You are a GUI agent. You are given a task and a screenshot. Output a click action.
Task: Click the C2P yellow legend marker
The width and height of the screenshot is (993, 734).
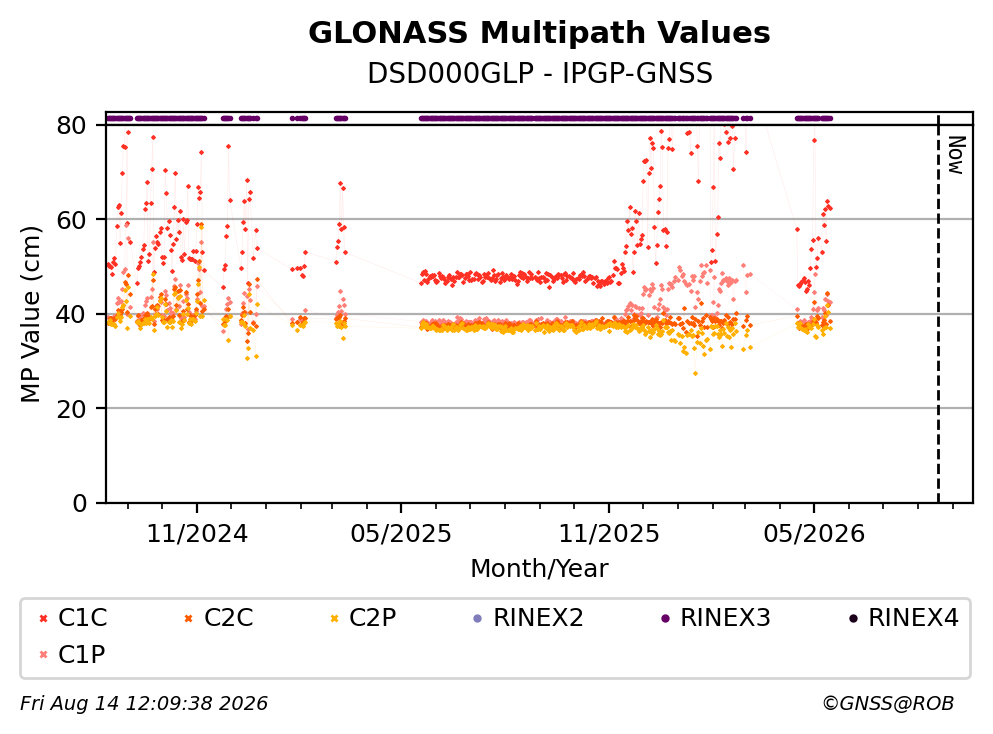click(x=334, y=618)
